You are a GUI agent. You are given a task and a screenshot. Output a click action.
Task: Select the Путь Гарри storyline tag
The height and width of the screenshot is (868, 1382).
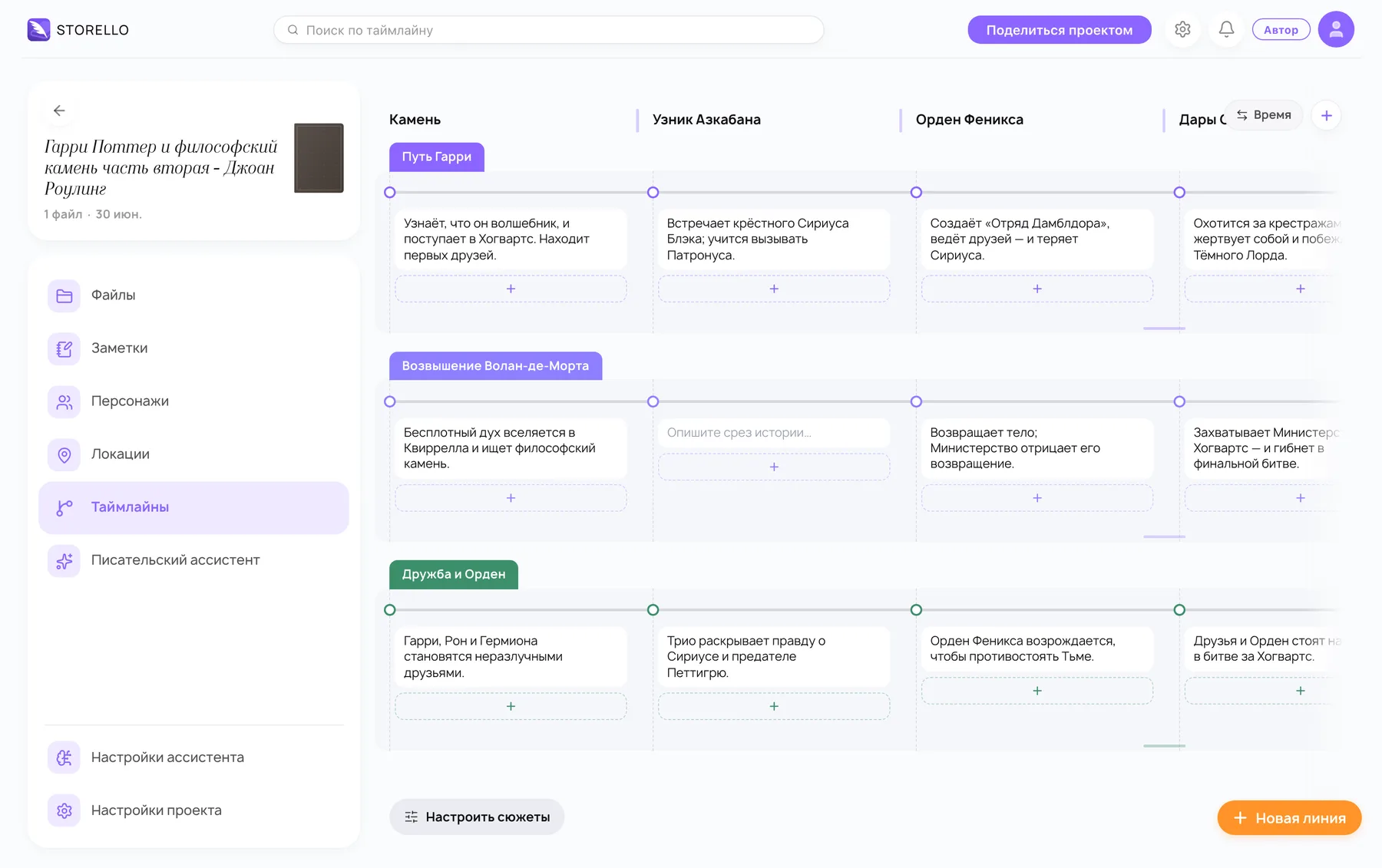(x=437, y=157)
